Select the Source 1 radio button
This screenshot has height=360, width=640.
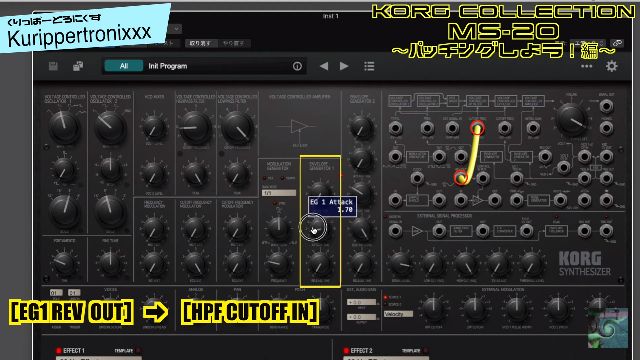click(385, 297)
